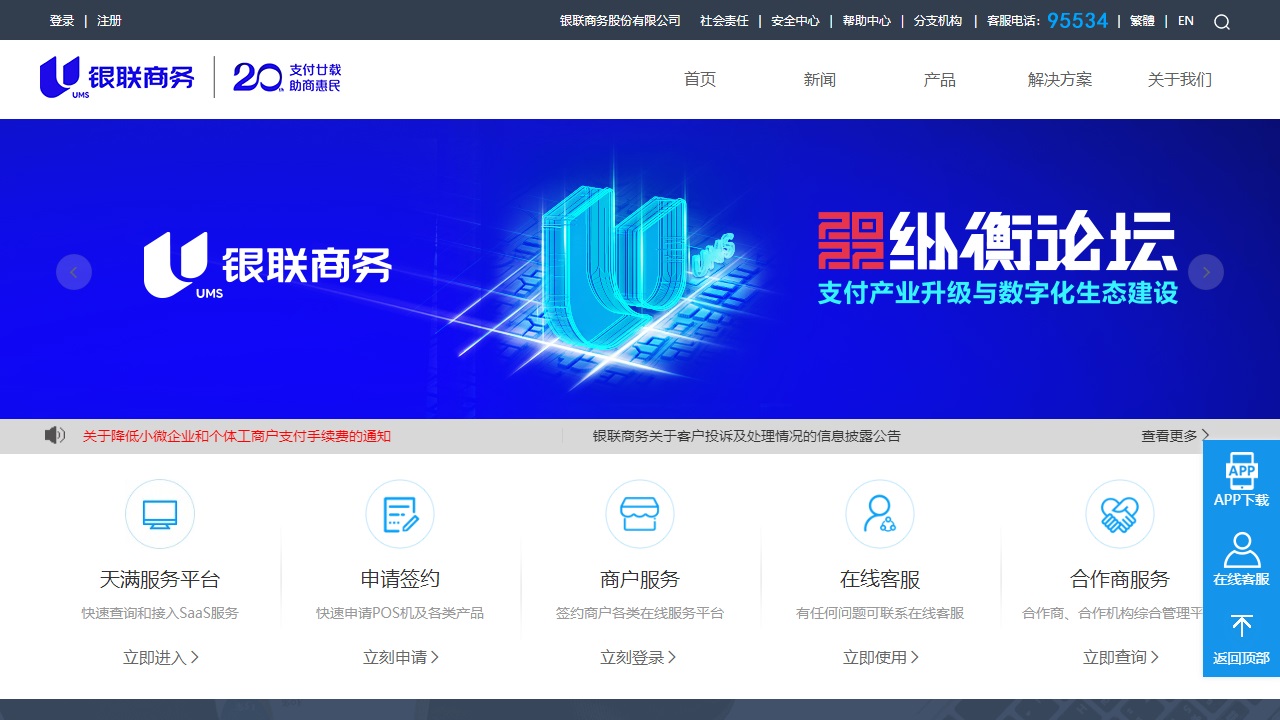This screenshot has width=1280, height=720.
Task: Click the 在线客服 service card title
Action: pyautogui.click(x=880, y=580)
